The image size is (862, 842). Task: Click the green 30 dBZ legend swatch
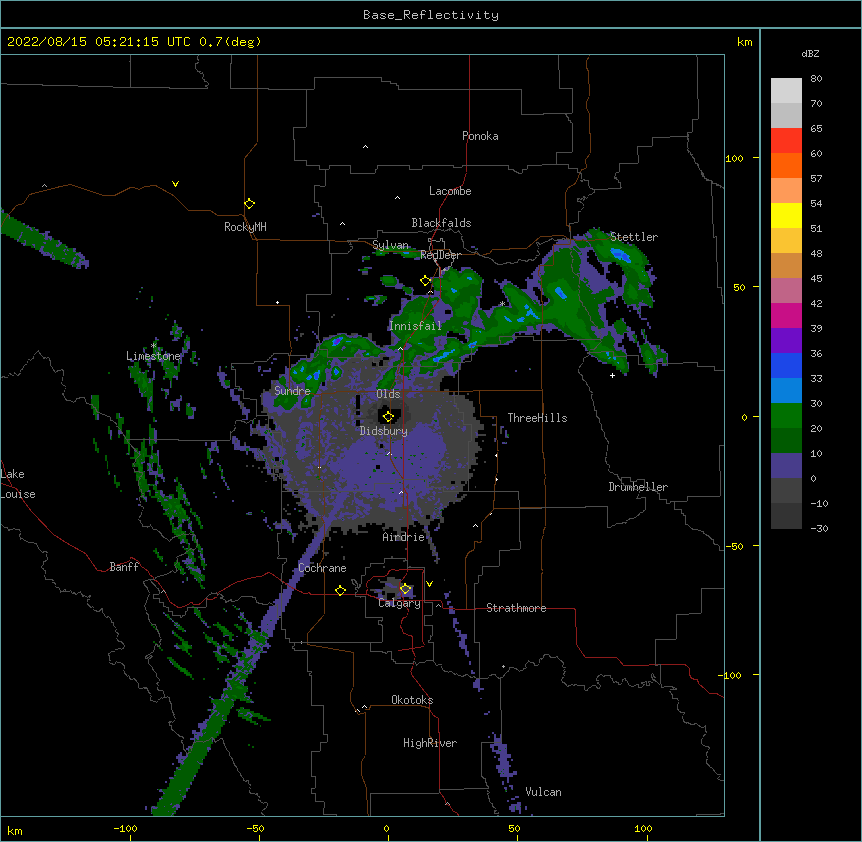tap(786, 416)
